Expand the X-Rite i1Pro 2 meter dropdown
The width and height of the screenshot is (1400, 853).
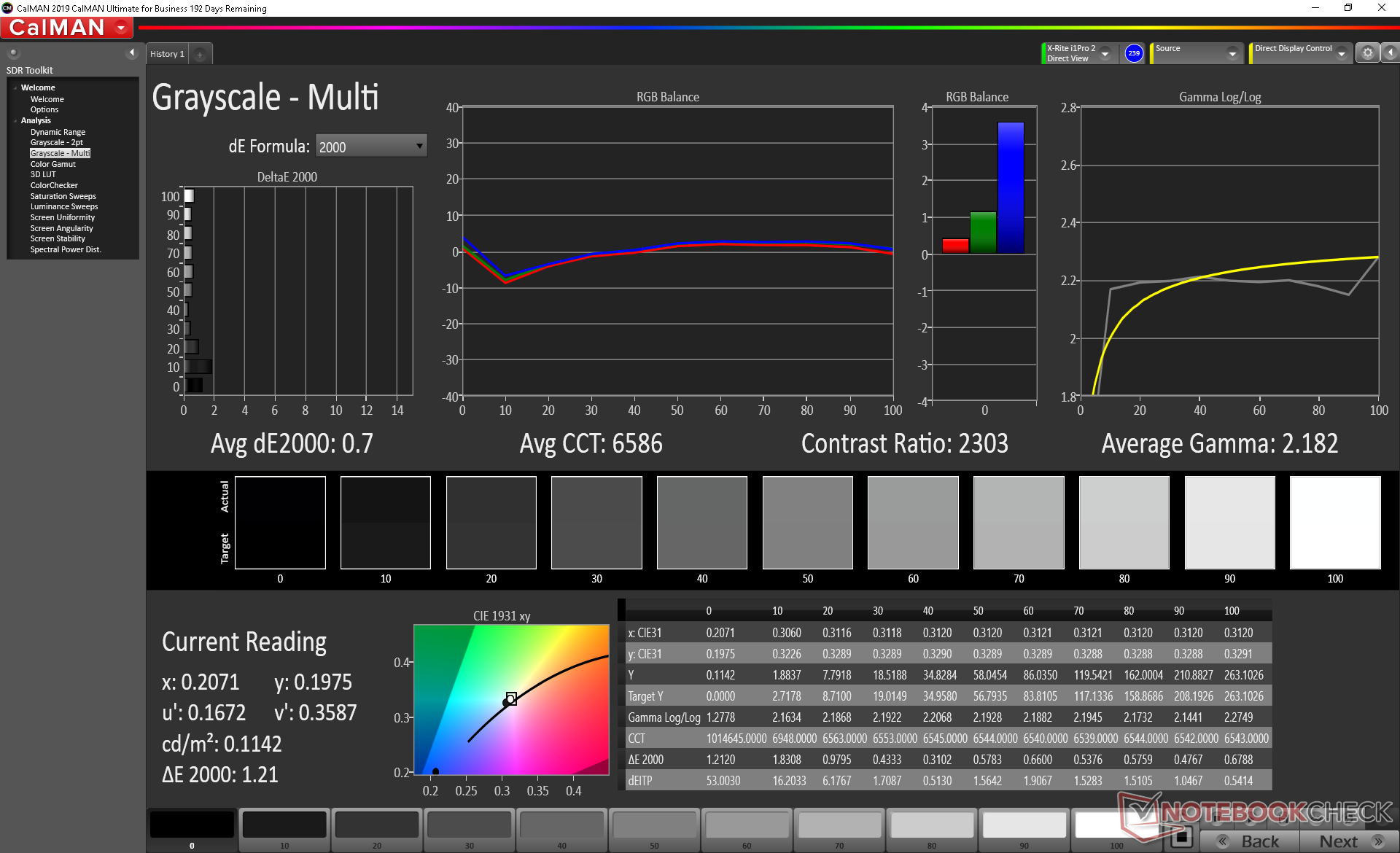click(x=1105, y=54)
